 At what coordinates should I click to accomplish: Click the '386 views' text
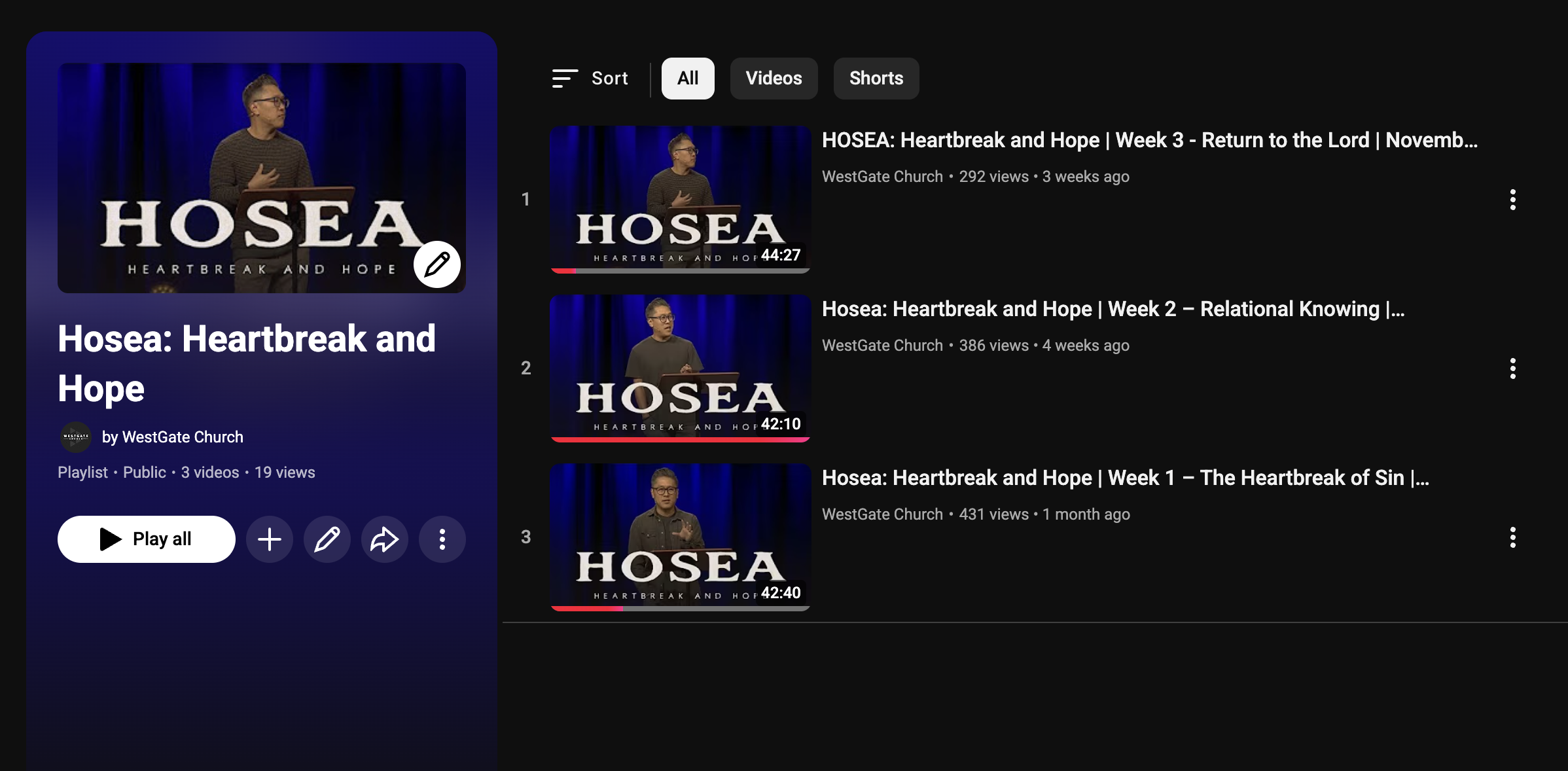(993, 346)
